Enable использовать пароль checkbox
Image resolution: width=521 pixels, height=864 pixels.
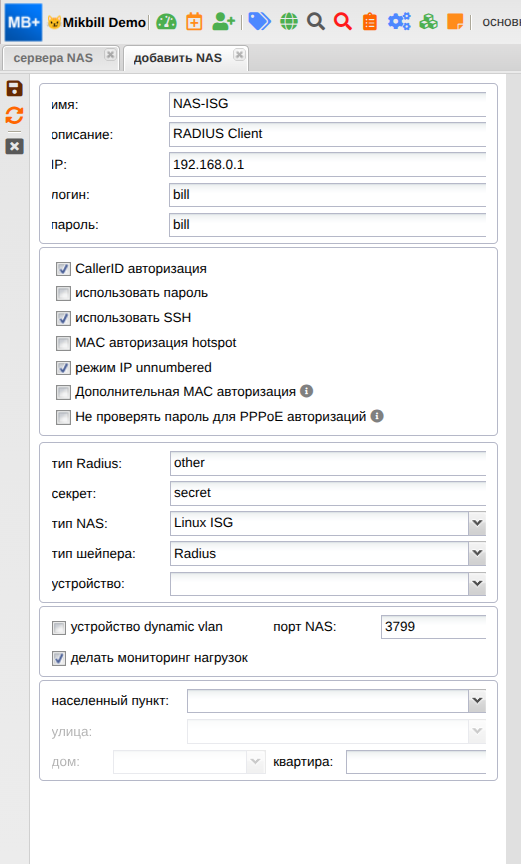(63, 293)
